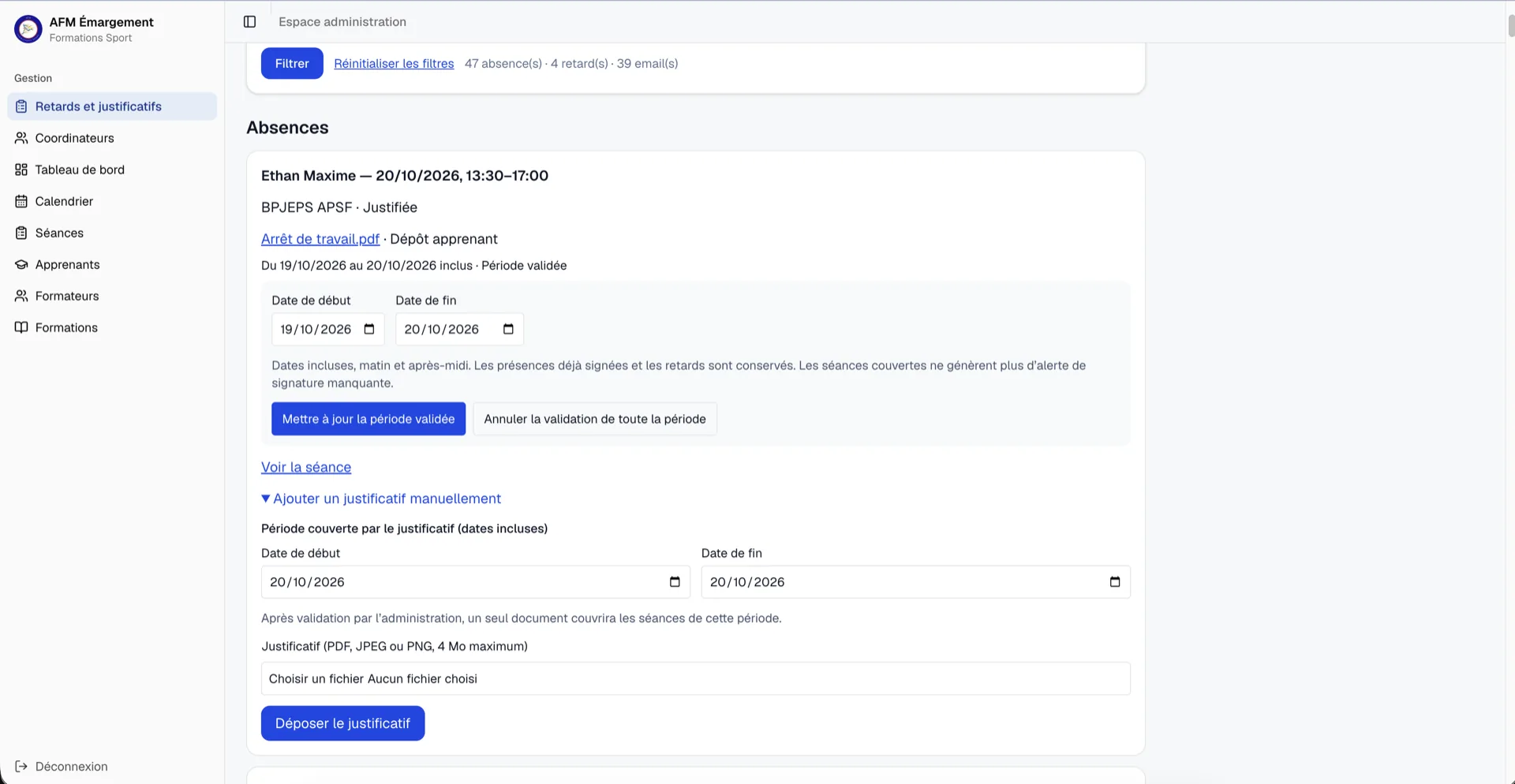
Task: Click the Espace administration header text
Action: (342, 22)
